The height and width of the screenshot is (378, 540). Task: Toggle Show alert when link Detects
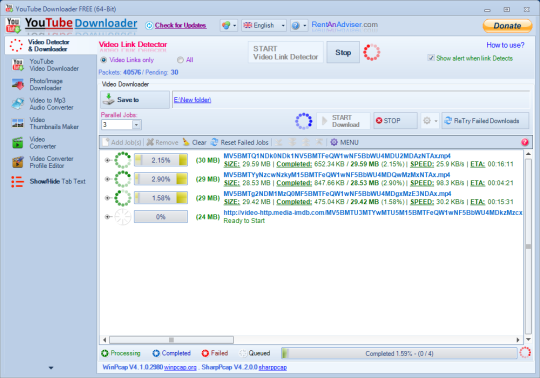tap(470, 58)
